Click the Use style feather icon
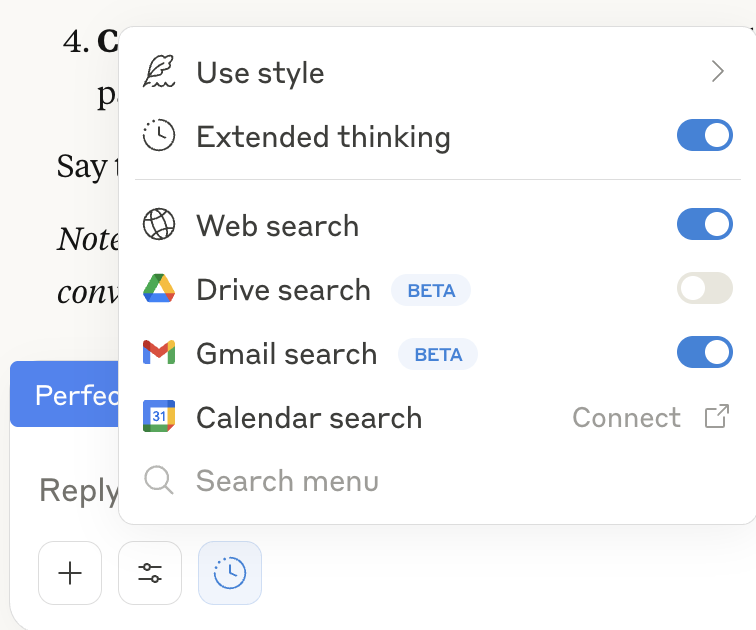 coord(160,72)
